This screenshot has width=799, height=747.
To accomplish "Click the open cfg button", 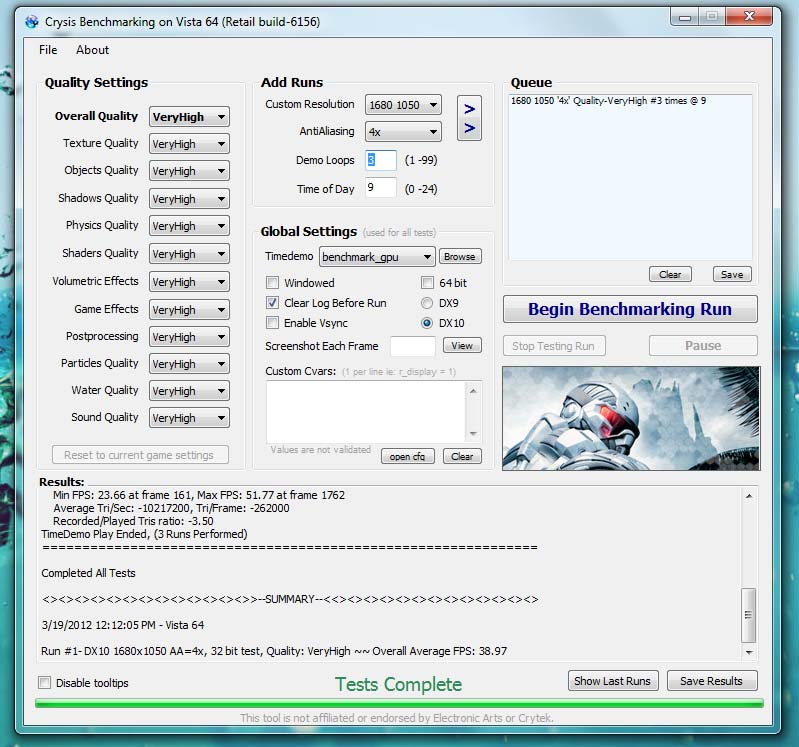I will (407, 456).
